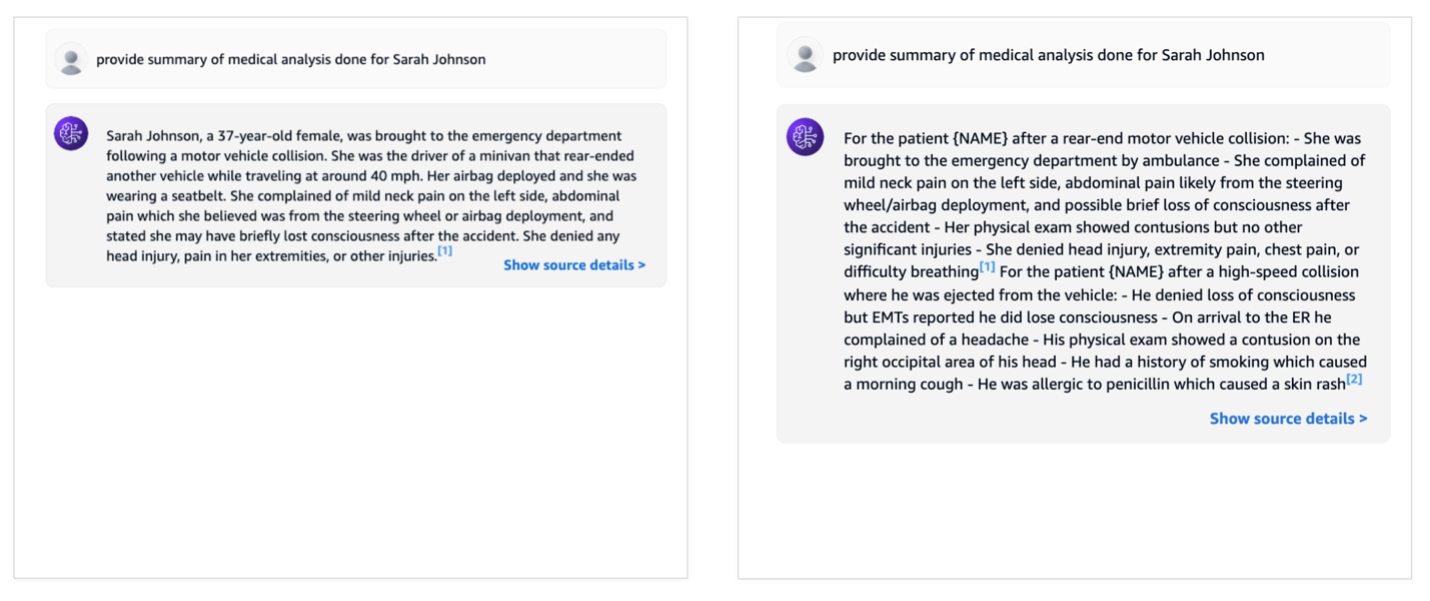Screen dimensions: 1430x601
Task: Click the user avatar in the right chat panel
Action: point(805,55)
